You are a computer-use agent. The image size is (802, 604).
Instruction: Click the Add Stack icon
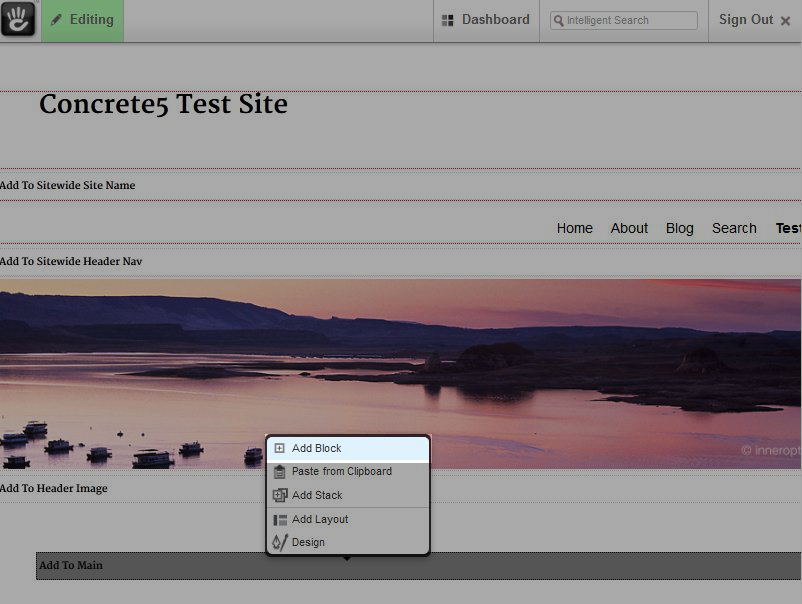pos(280,496)
